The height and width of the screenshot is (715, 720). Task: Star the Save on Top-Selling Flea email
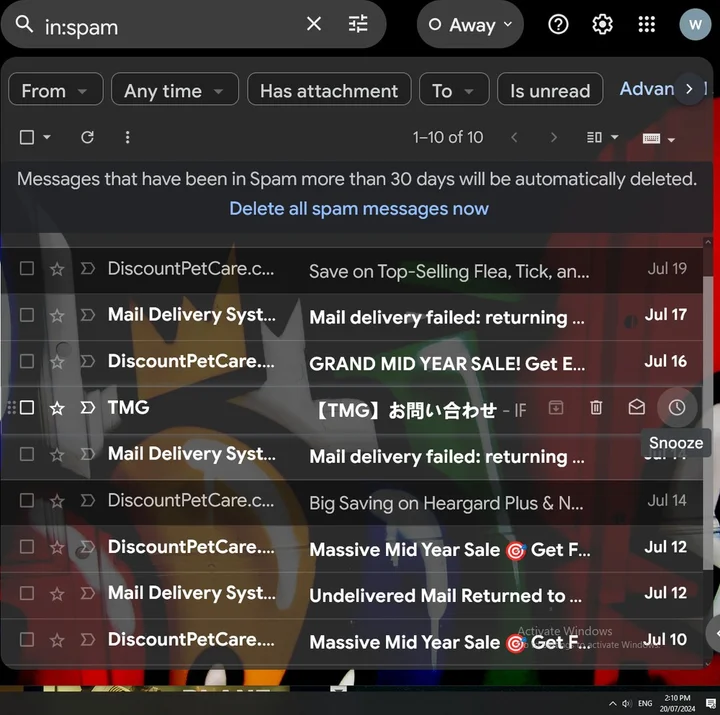tap(57, 269)
